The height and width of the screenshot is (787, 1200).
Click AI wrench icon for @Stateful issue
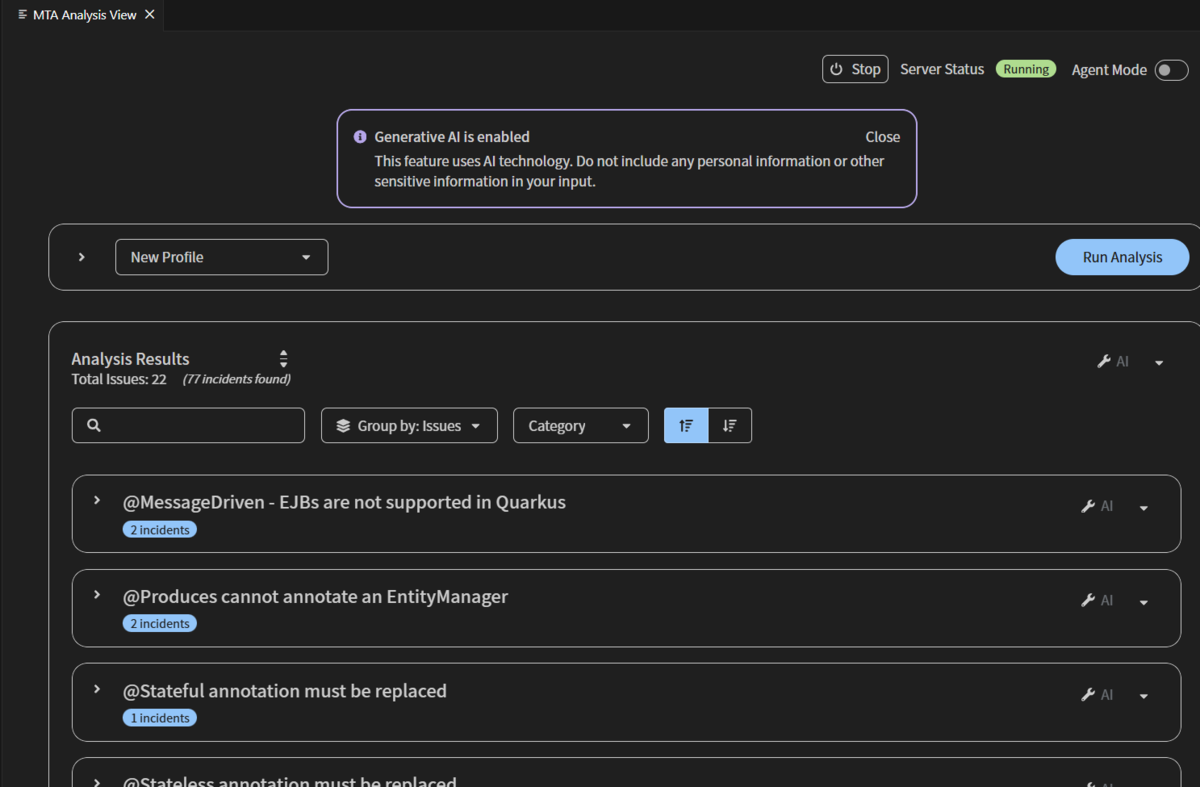point(1088,695)
